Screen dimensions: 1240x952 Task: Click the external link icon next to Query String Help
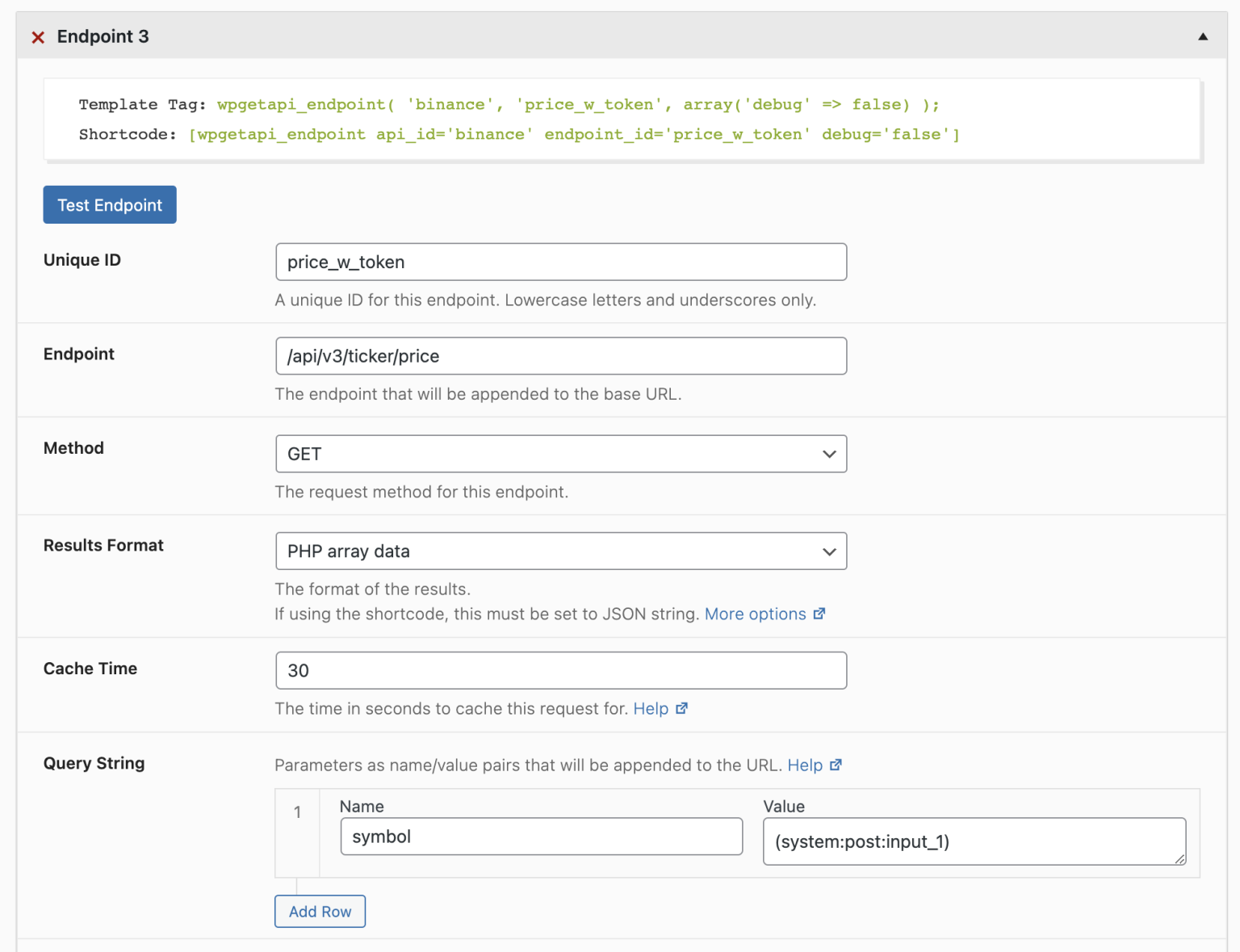pyautogui.click(x=836, y=765)
